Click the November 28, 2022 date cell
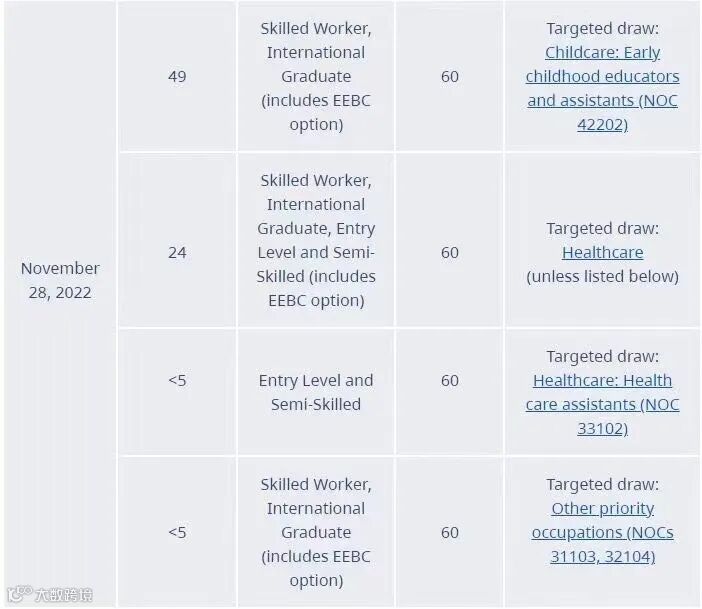The width and height of the screenshot is (702, 609). (x=60, y=280)
